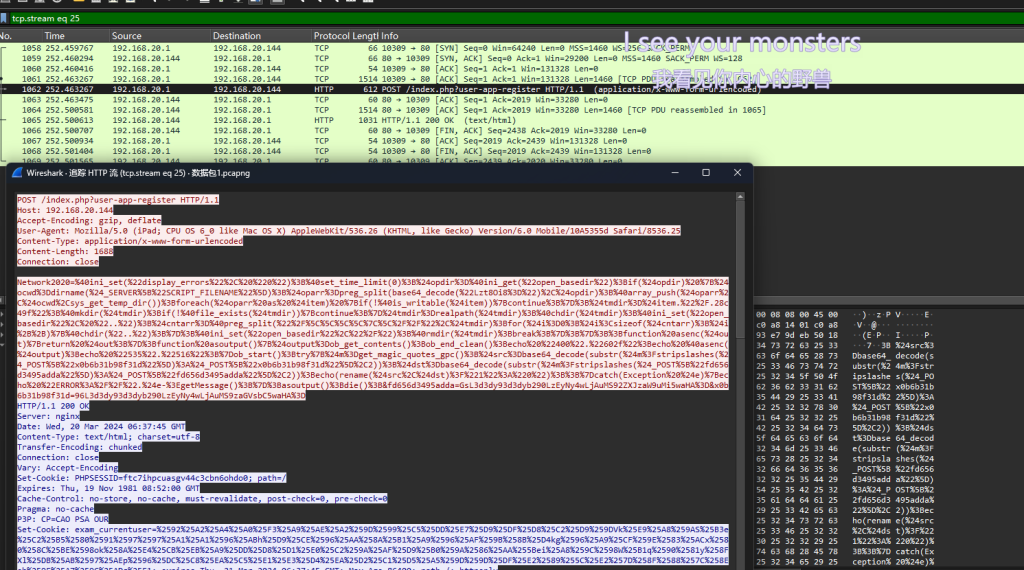Click the bookmark icon in the display filter bar
The width and height of the screenshot is (1024, 570).
6,18
